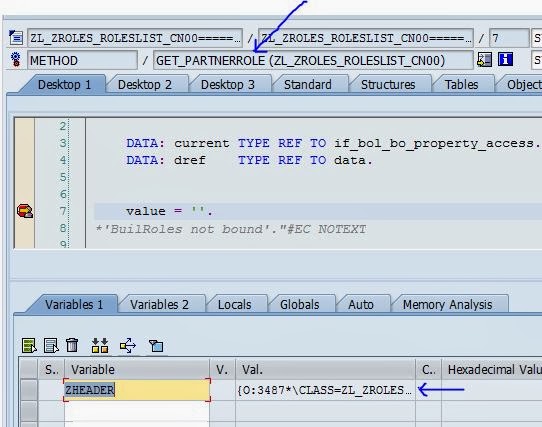Image resolution: width=542 pixels, height=427 pixels.
Task: Click the ZHEADER value {O:3487*\CLASS=ZL_ZROLES
Action: [x=325, y=390]
